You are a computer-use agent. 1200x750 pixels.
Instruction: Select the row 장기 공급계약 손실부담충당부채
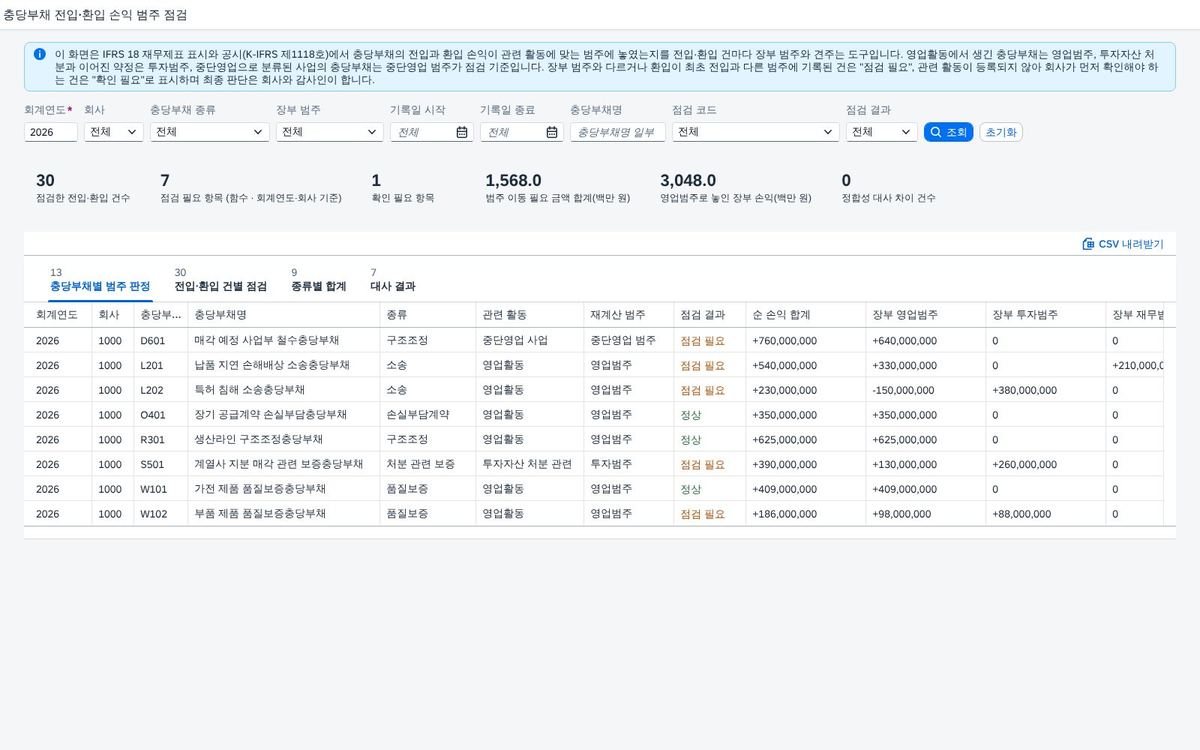(x=594, y=414)
